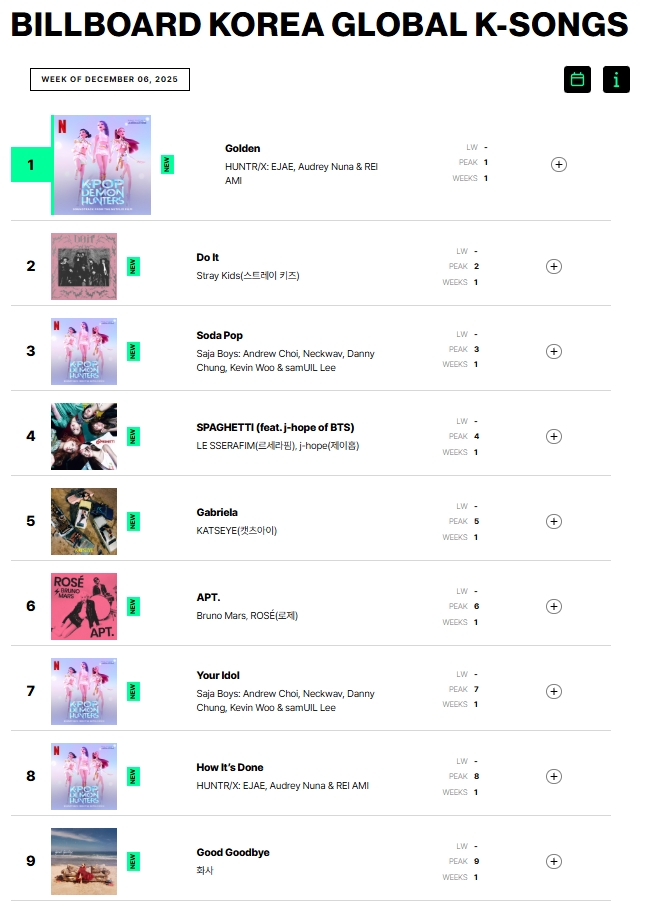Click plus icon beside SPAGHETTI entry
This screenshot has width=655, height=908.
click(554, 436)
